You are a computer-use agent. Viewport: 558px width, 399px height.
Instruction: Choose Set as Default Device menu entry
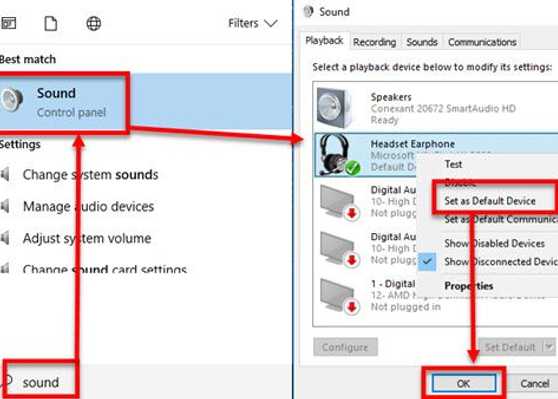(x=490, y=201)
